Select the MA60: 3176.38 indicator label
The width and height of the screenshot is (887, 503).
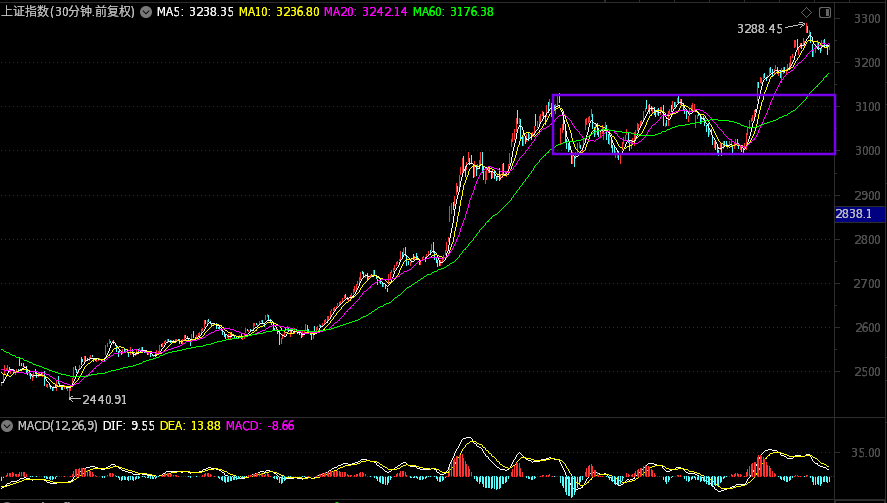pos(453,12)
